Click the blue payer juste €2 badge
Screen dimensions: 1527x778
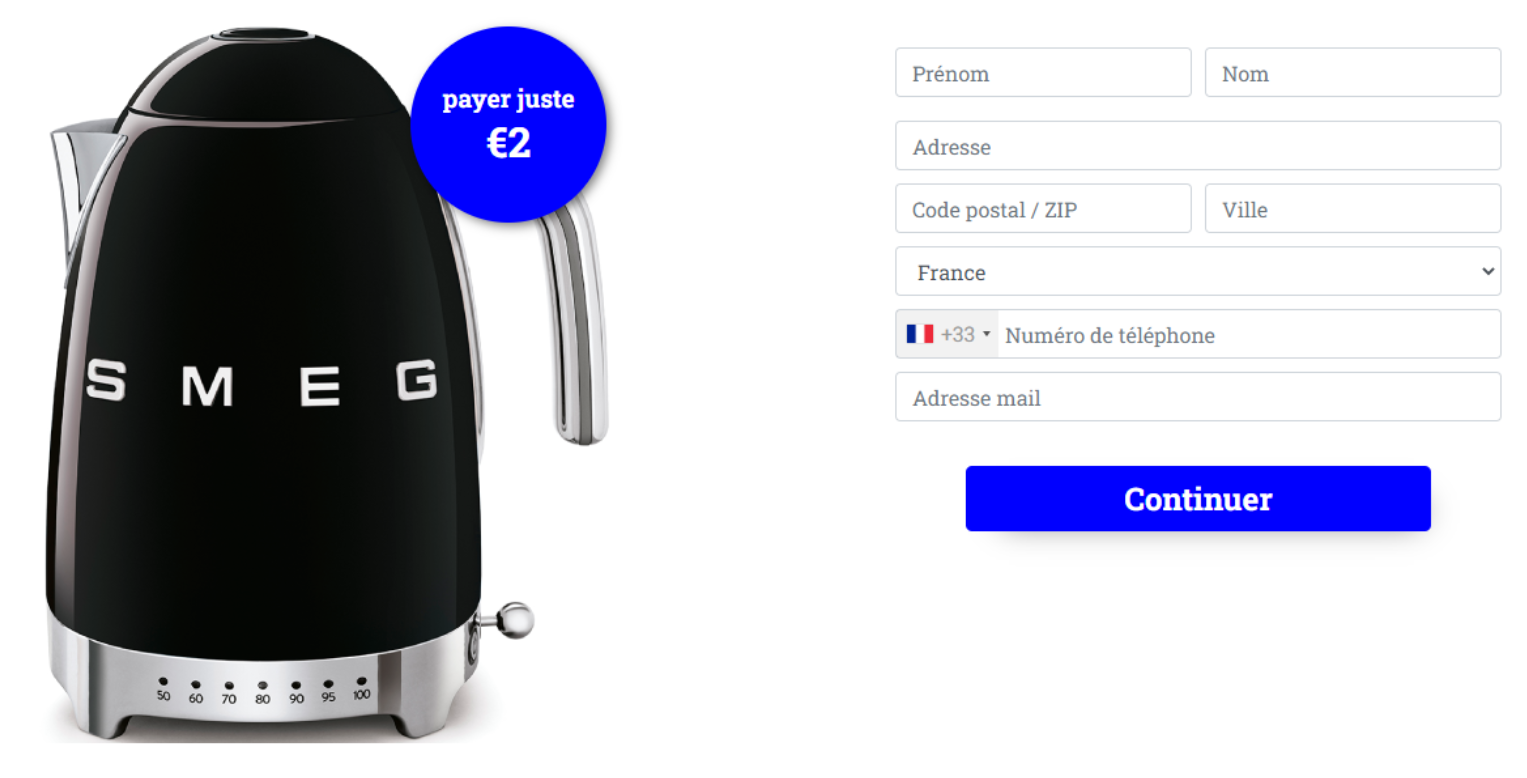(508, 124)
